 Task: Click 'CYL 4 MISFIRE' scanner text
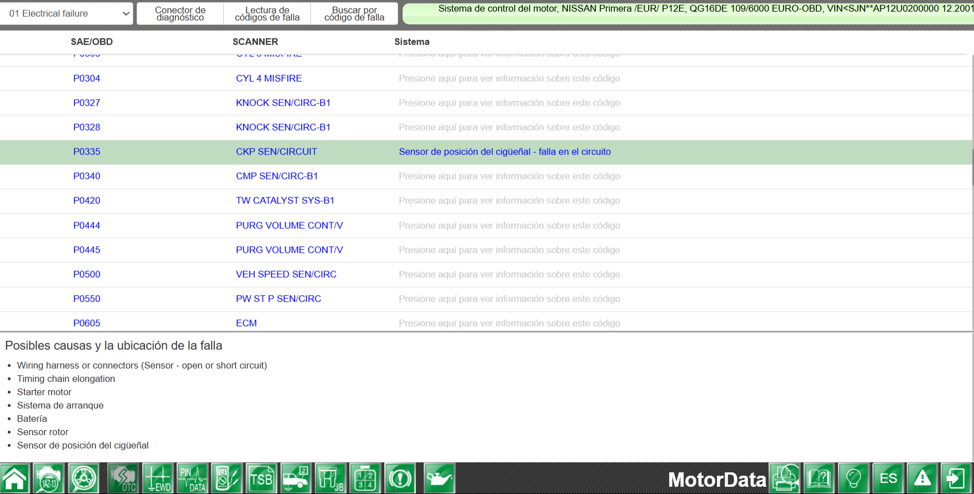pyautogui.click(x=268, y=78)
